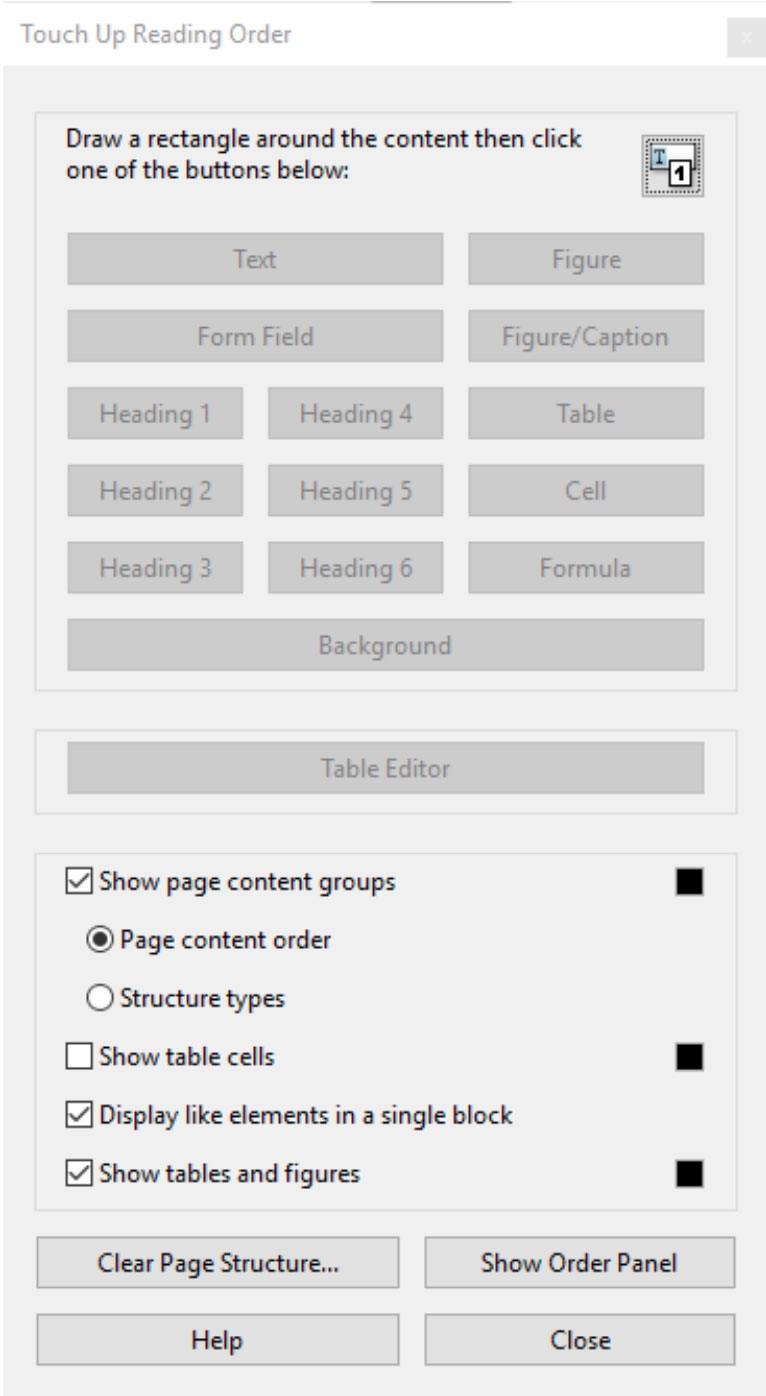Viewport: 766px width, 1396px height.
Task: Click the Show Order Panel button
Action: (x=579, y=1263)
